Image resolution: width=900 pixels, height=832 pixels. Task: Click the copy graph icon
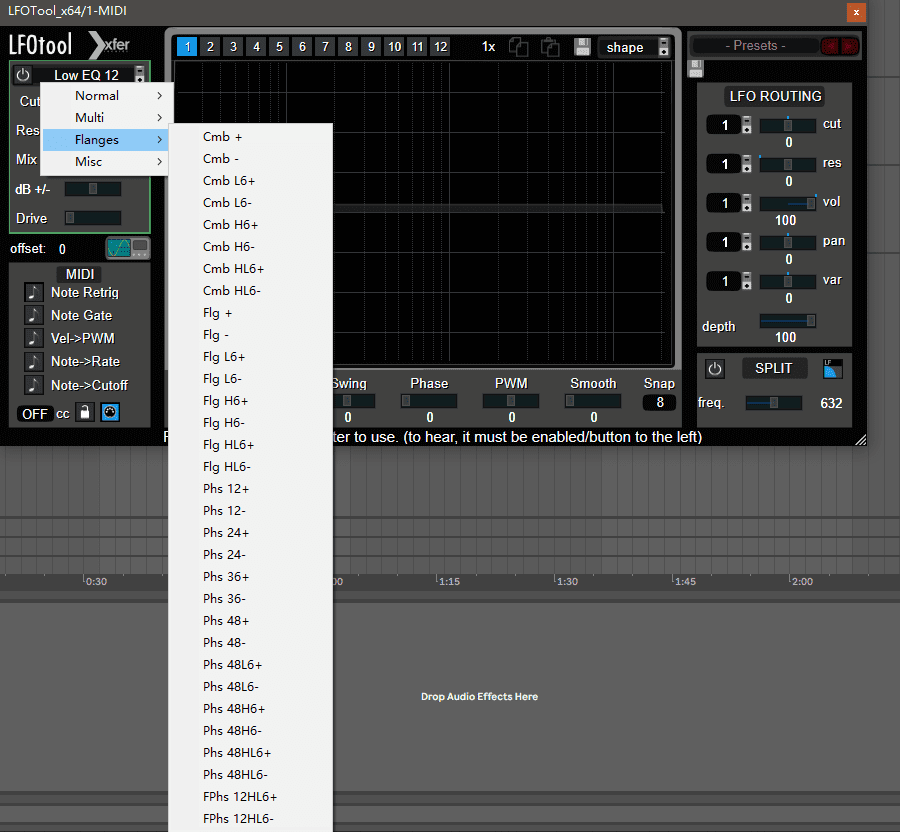coord(518,47)
